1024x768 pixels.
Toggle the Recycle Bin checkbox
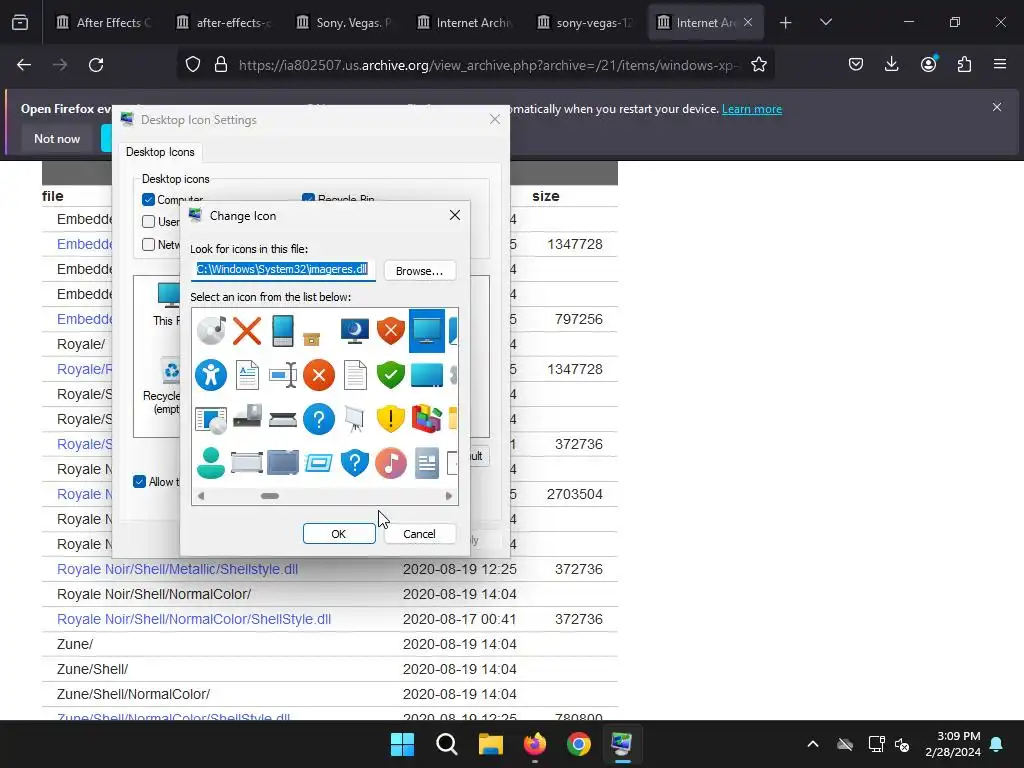coord(308,199)
